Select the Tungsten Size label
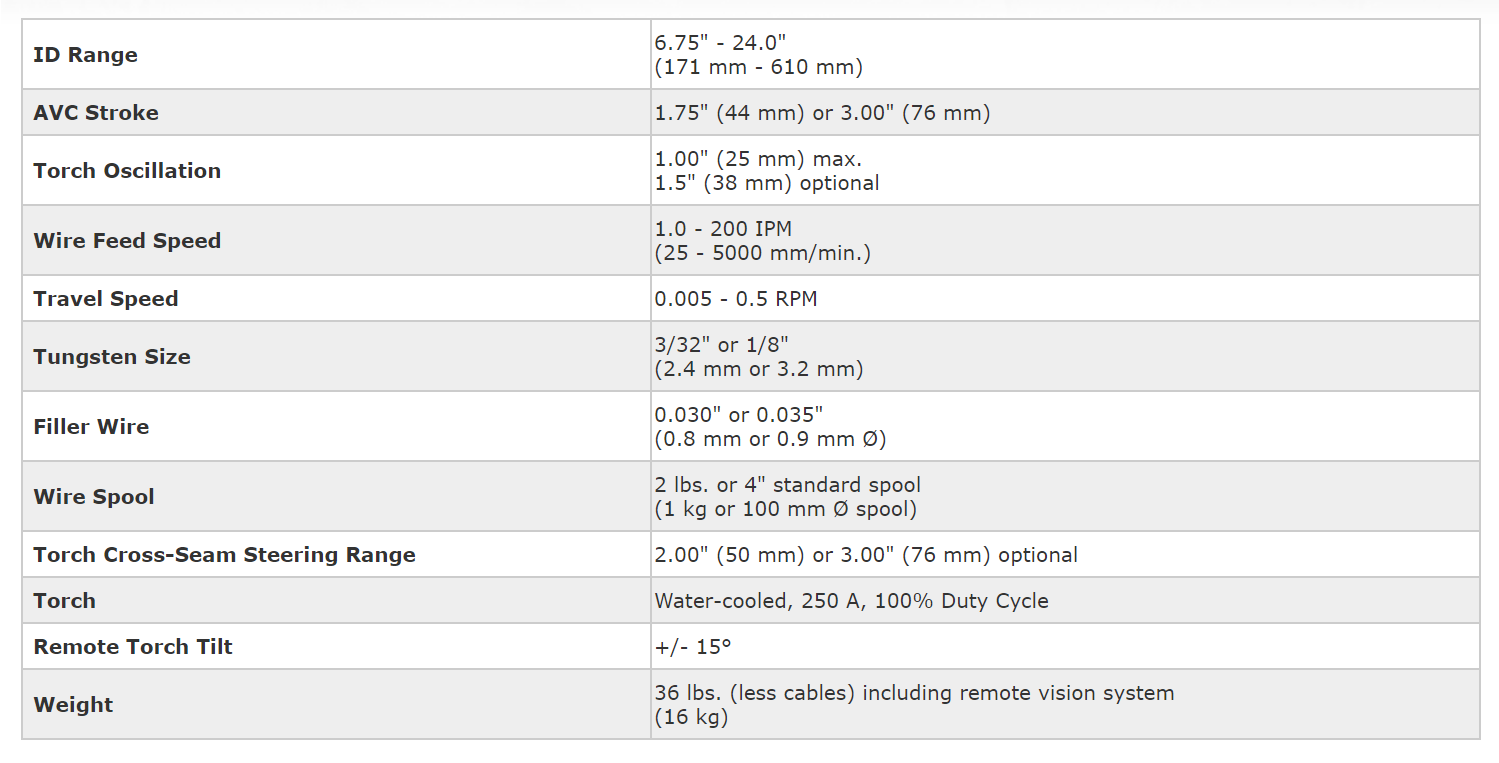This screenshot has height=763, width=1499. click(x=112, y=357)
